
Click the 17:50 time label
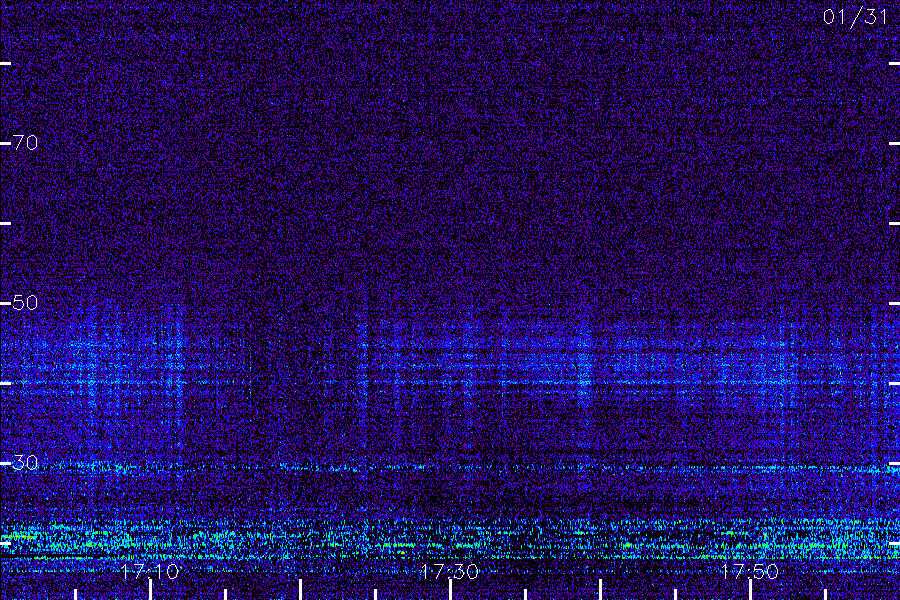750,571
